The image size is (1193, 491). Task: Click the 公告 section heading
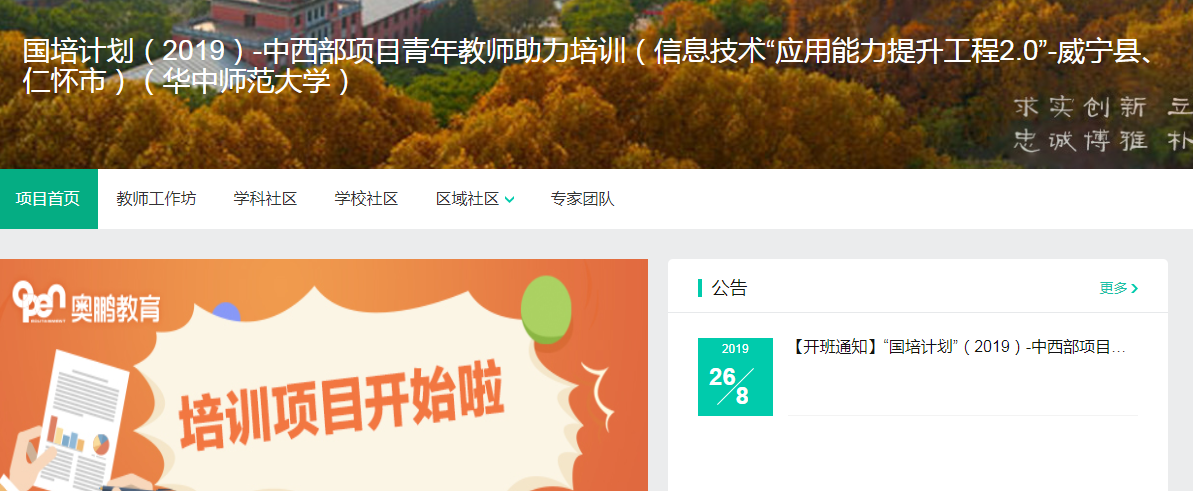pos(730,288)
